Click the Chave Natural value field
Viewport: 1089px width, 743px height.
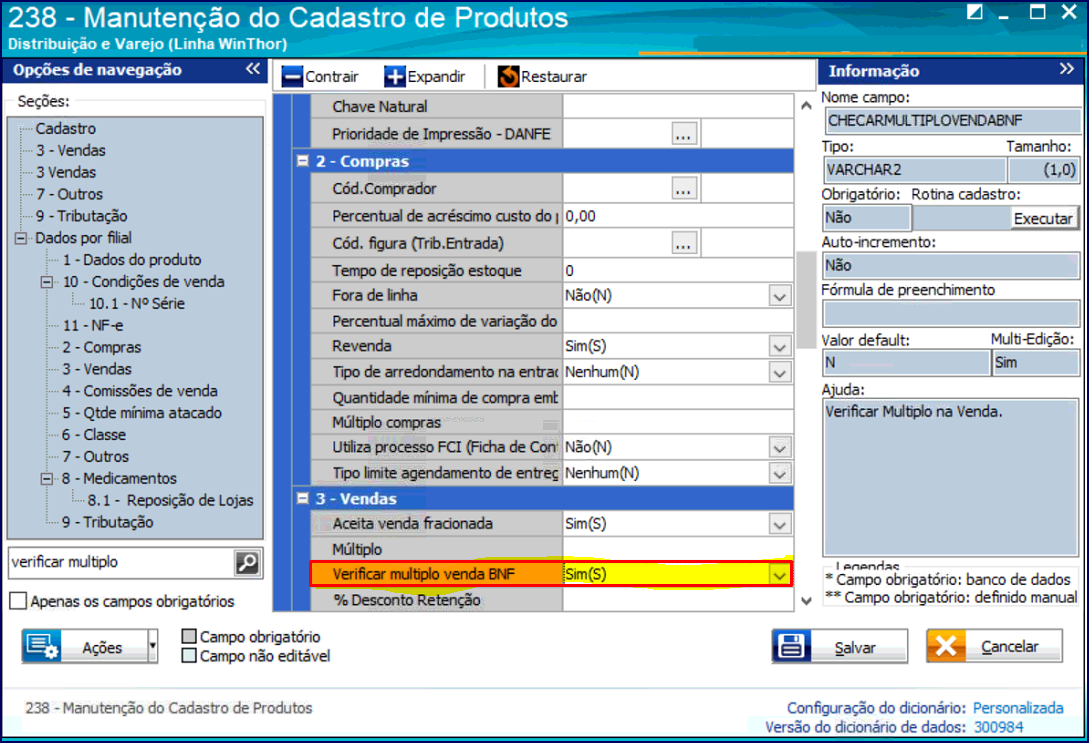pos(677,107)
